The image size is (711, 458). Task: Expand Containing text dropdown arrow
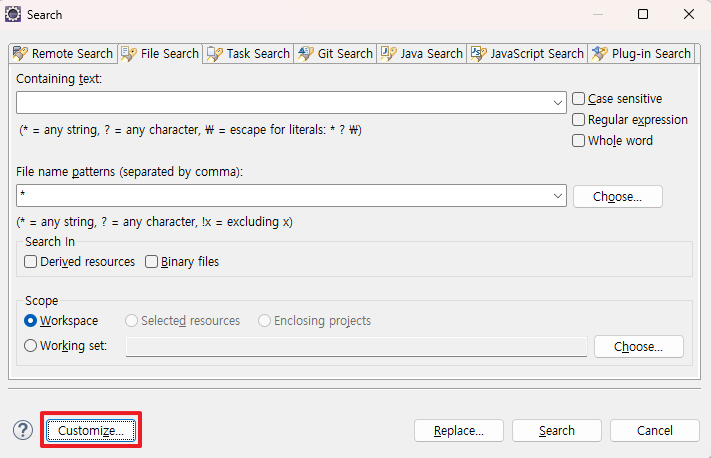click(x=558, y=102)
